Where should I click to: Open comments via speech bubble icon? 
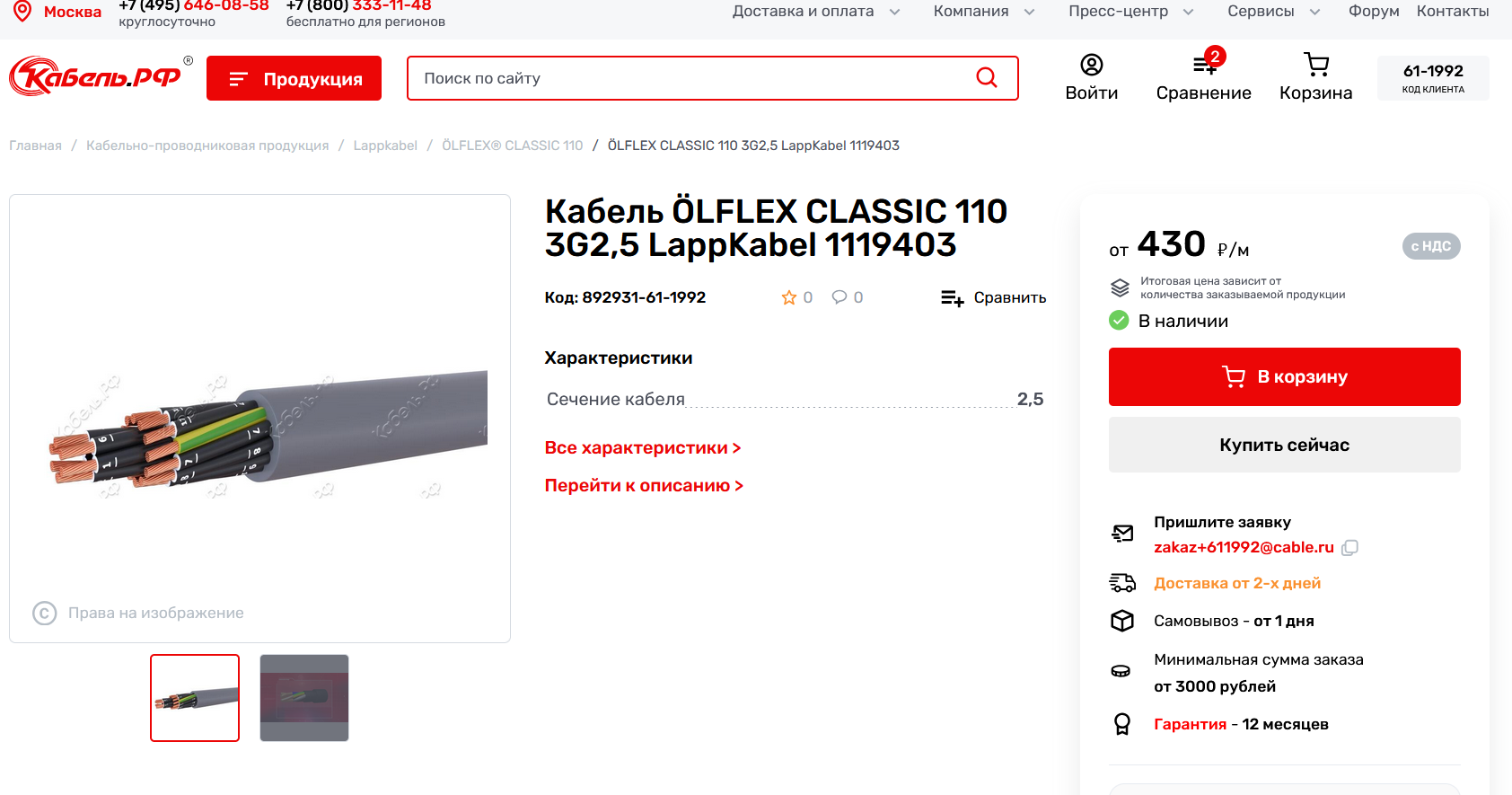[x=840, y=297]
